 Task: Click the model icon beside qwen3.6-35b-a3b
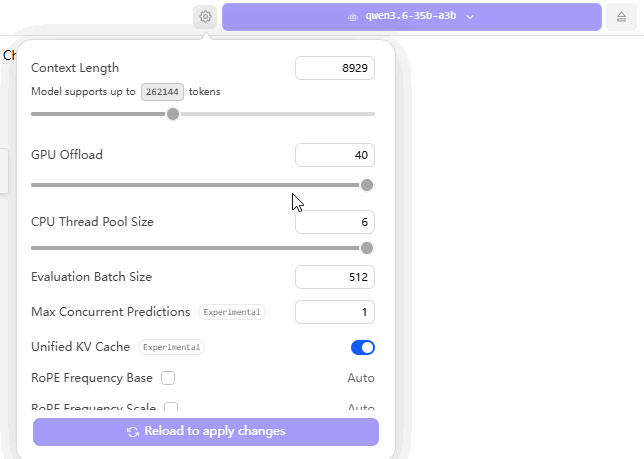pos(352,17)
